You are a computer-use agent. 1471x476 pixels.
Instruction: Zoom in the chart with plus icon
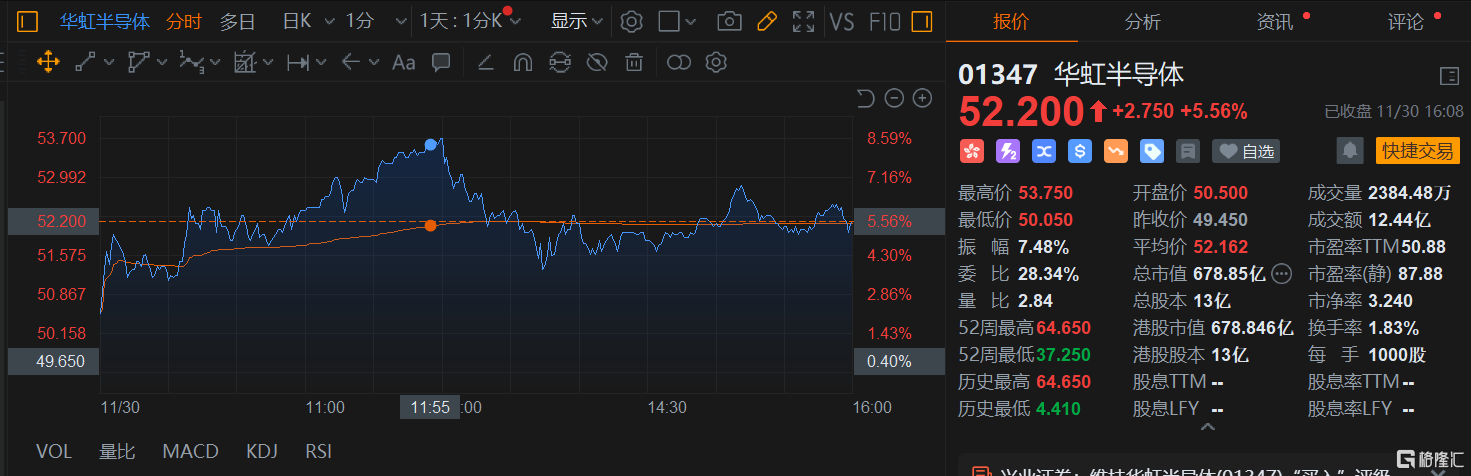pos(922,98)
